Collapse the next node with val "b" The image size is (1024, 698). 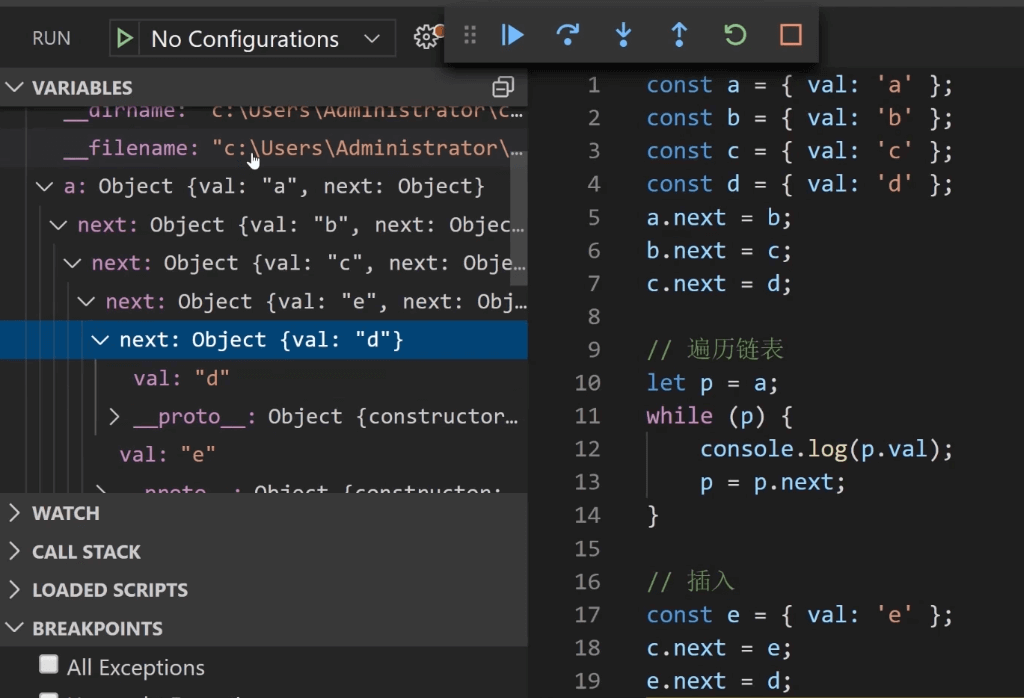pos(58,225)
